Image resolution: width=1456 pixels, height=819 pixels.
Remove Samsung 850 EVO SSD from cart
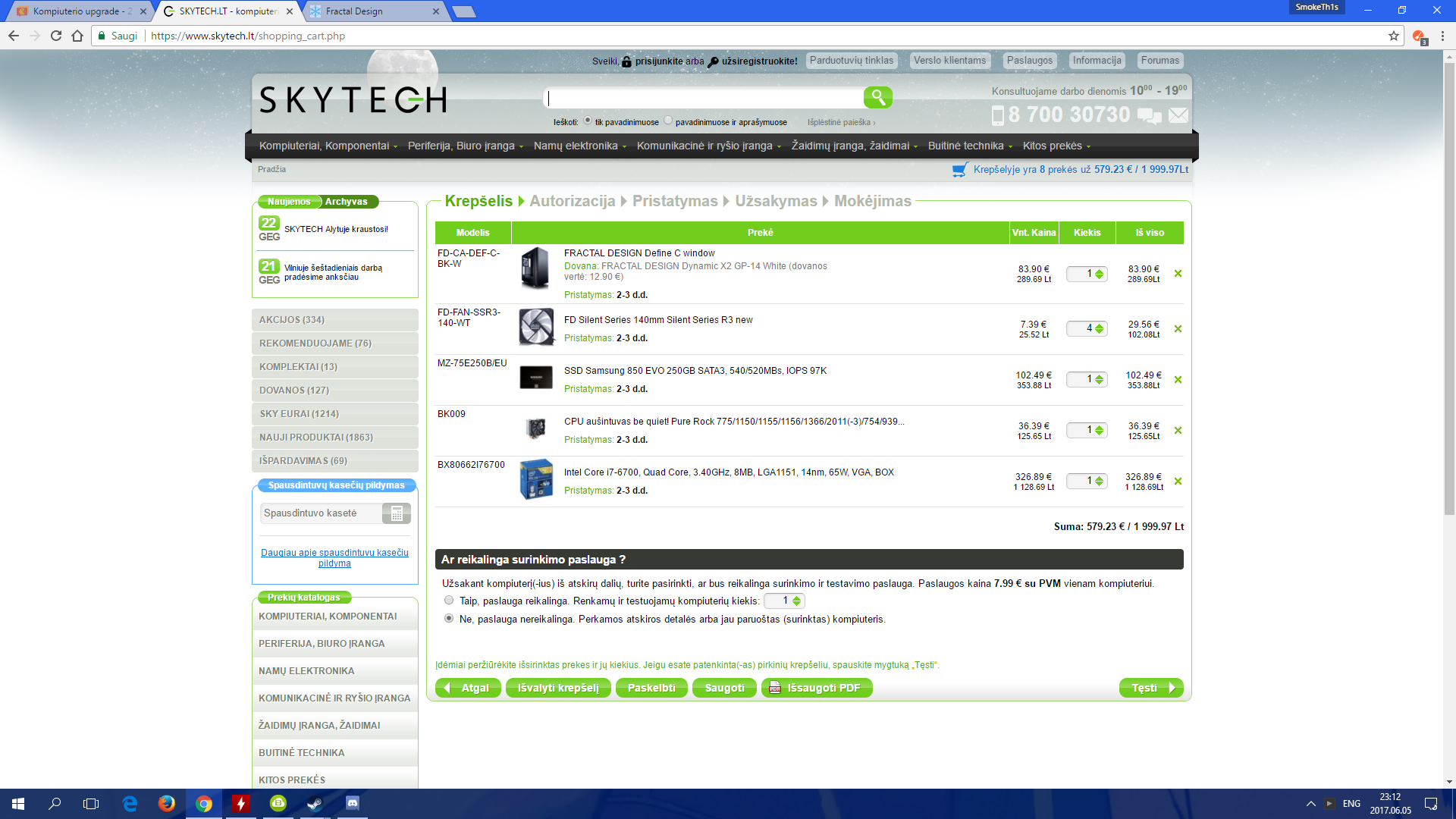click(1178, 380)
